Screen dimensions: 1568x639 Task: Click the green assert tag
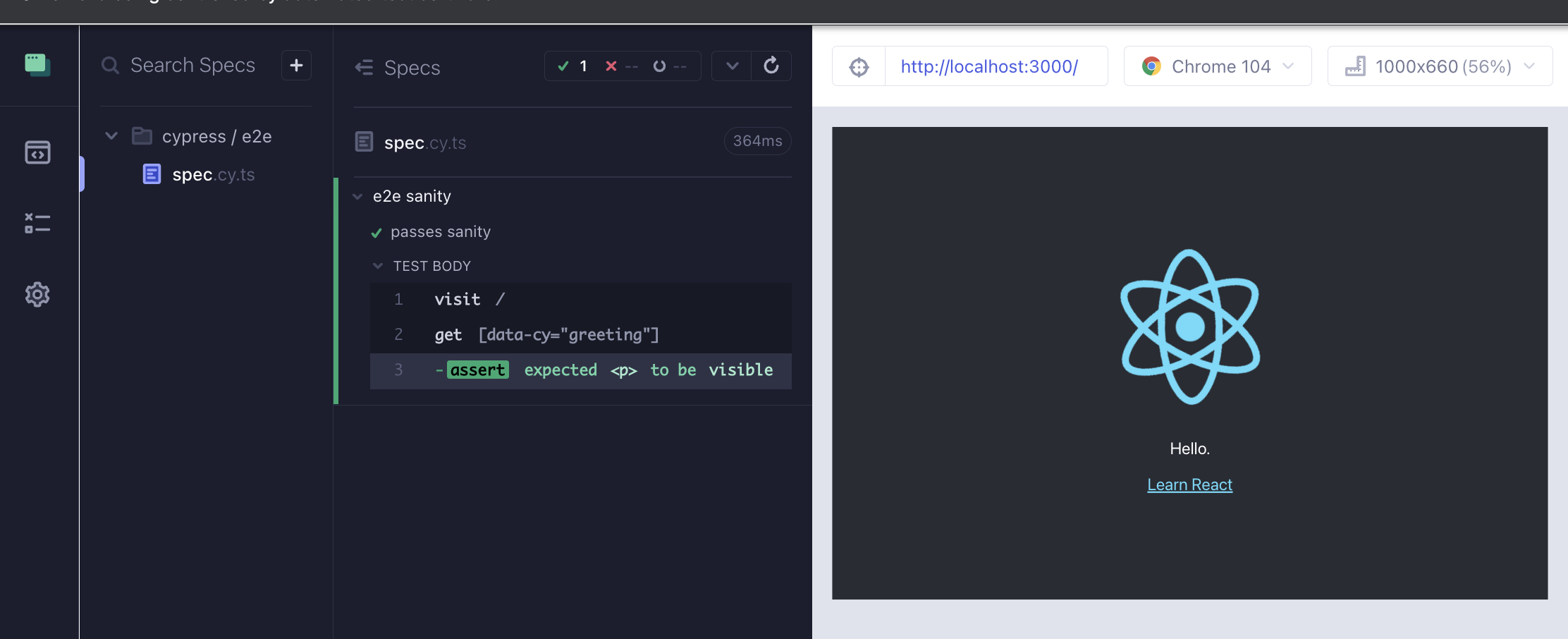[x=477, y=370]
